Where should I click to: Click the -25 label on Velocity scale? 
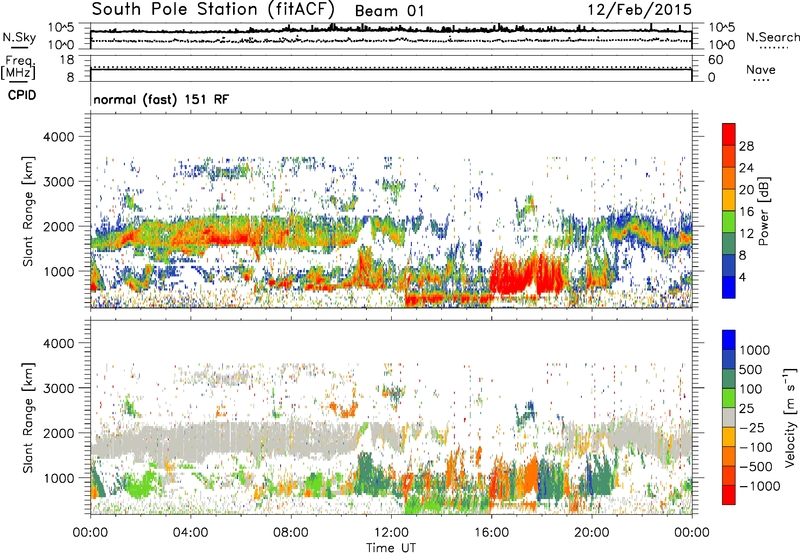(x=752, y=427)
